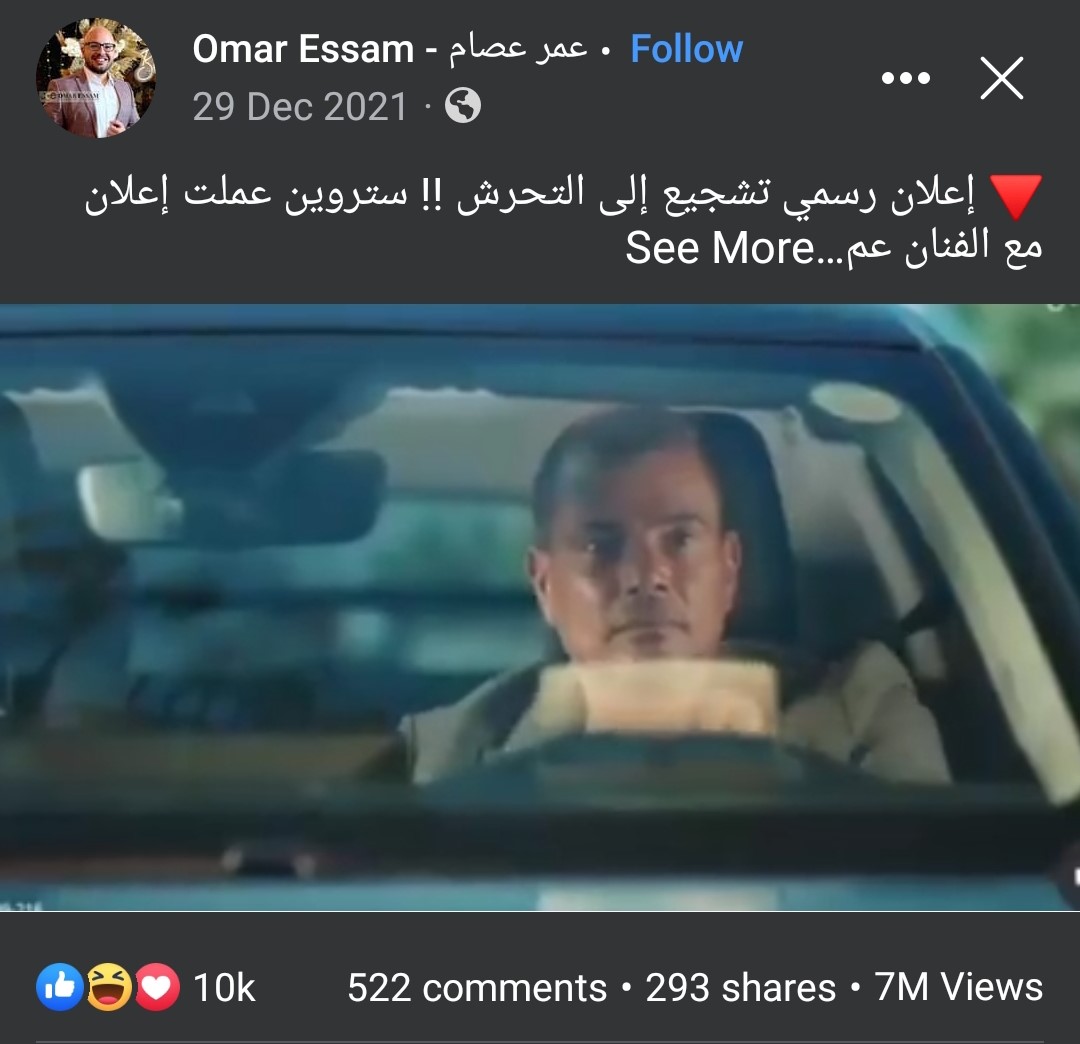This screenshot has height=1044, width=1080.
Task: Click the red heart Love reaction icon
Action: pyautogui.click(x=157, y=987)
